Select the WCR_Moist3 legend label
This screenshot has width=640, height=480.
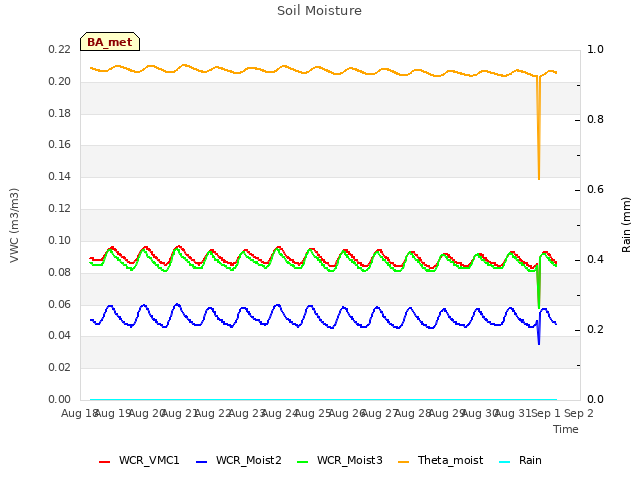349,460
